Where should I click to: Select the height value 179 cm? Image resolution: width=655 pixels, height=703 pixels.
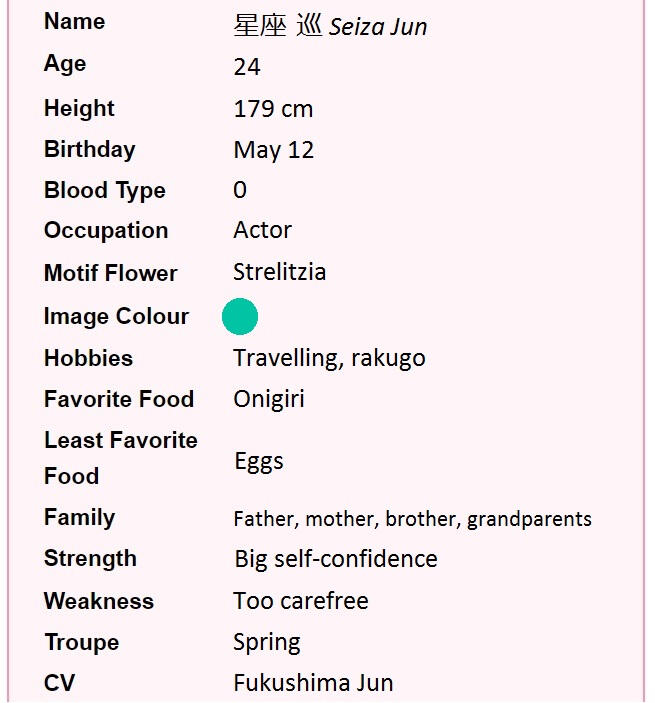pyautogui.click(x=273, y=109)
